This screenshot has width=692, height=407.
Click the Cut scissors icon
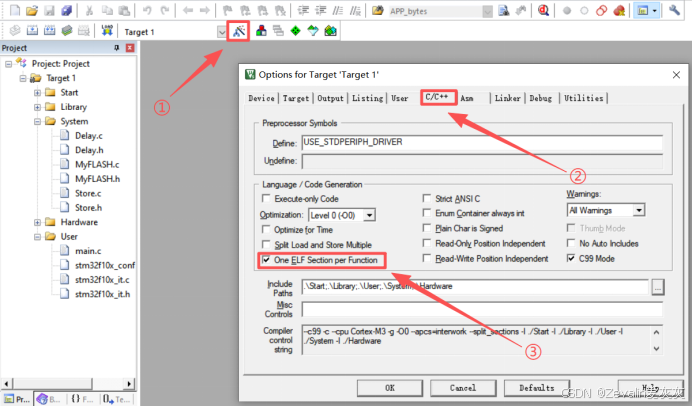90,10
